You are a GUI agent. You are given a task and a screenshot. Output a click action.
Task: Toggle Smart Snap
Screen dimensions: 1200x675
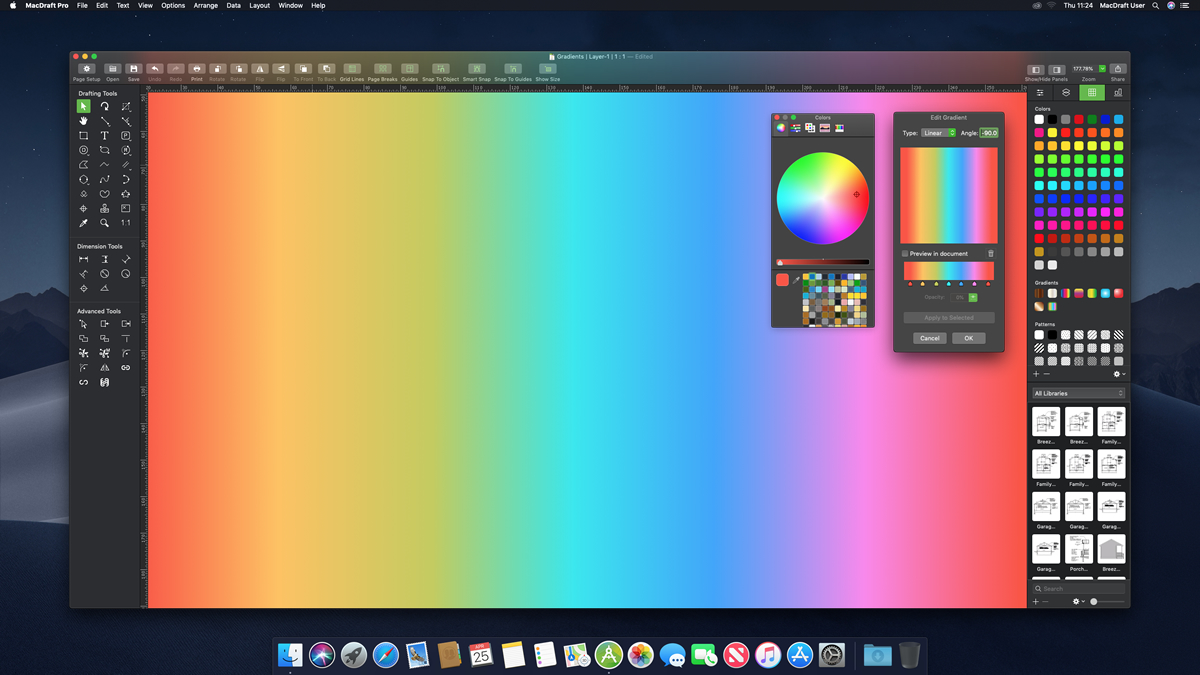(476, 69)
